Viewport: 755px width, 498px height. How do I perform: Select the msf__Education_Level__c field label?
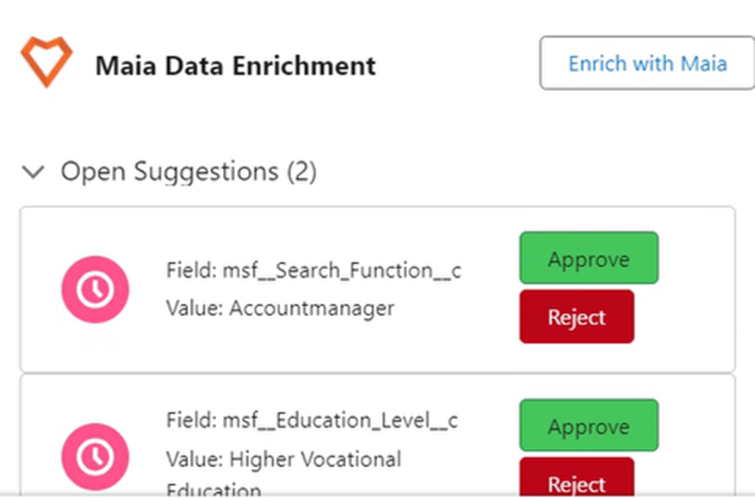(312, 420)
